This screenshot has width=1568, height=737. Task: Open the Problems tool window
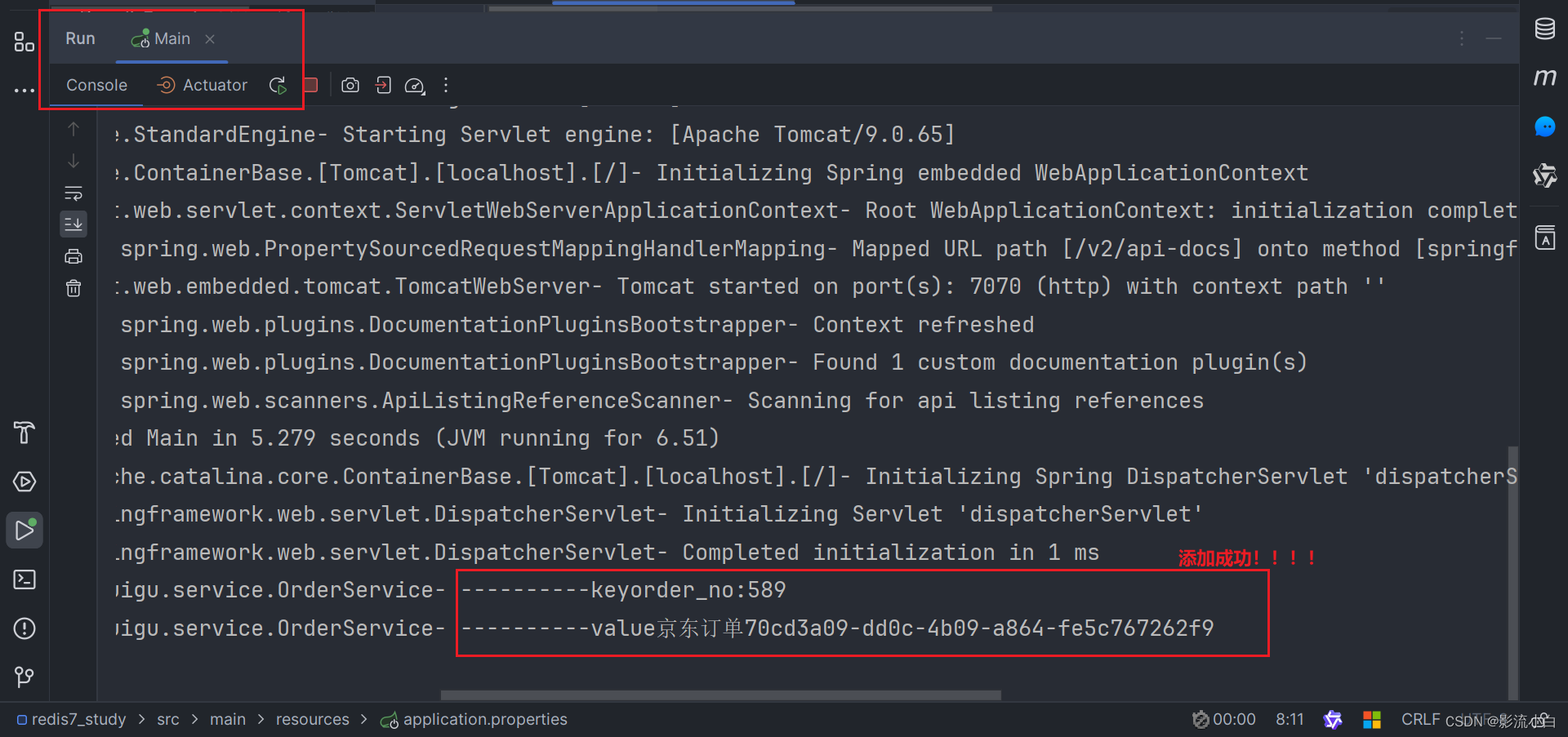pyautogui.click(x=24, y=628)
